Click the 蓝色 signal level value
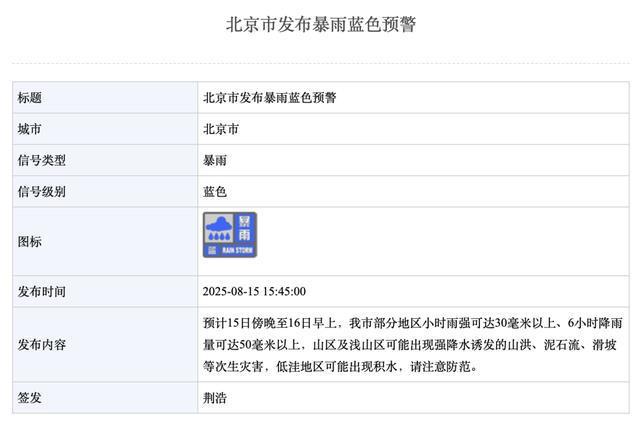Screen dimensions: 640x428 [x=215, y=191]
